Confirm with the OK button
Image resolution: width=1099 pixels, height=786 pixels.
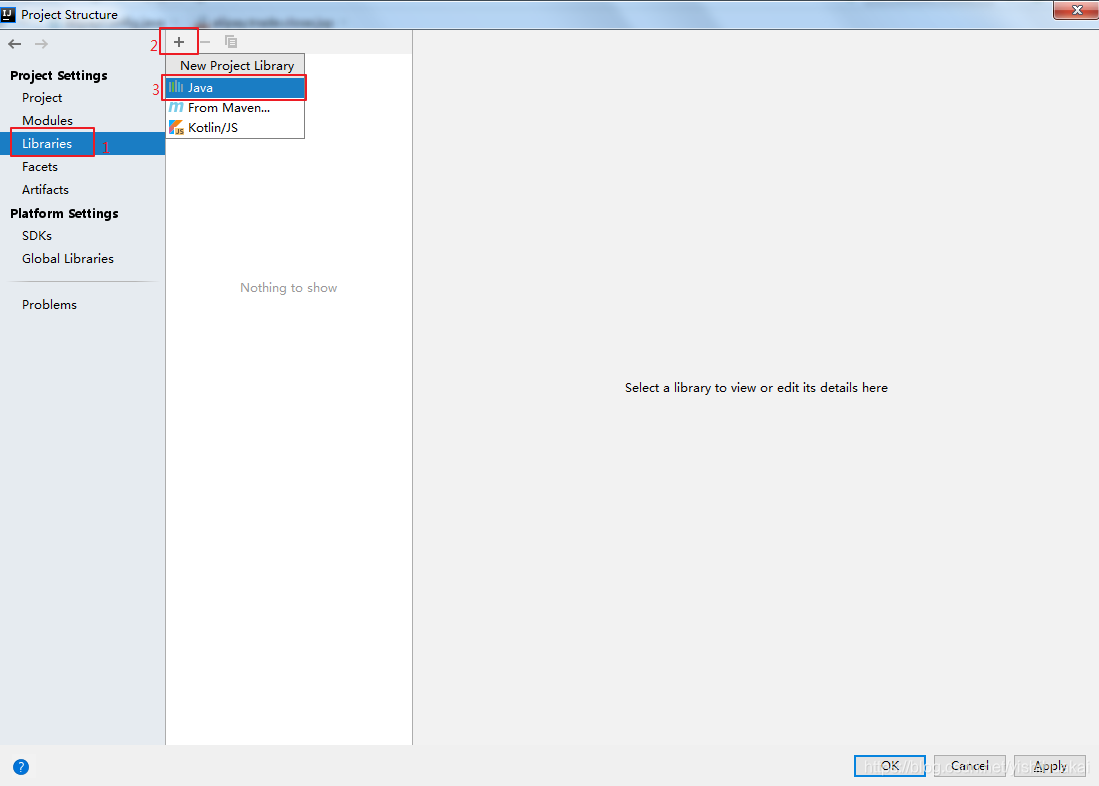point(889,766)
